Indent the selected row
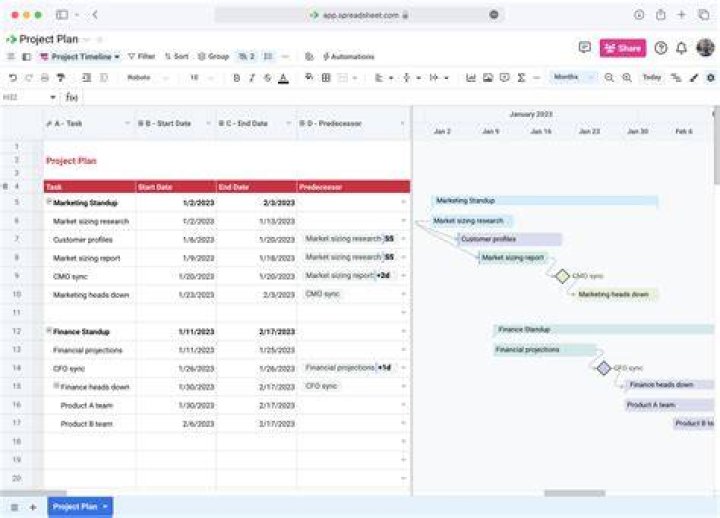Screen dimensions: 720x518 click(86, 78)
